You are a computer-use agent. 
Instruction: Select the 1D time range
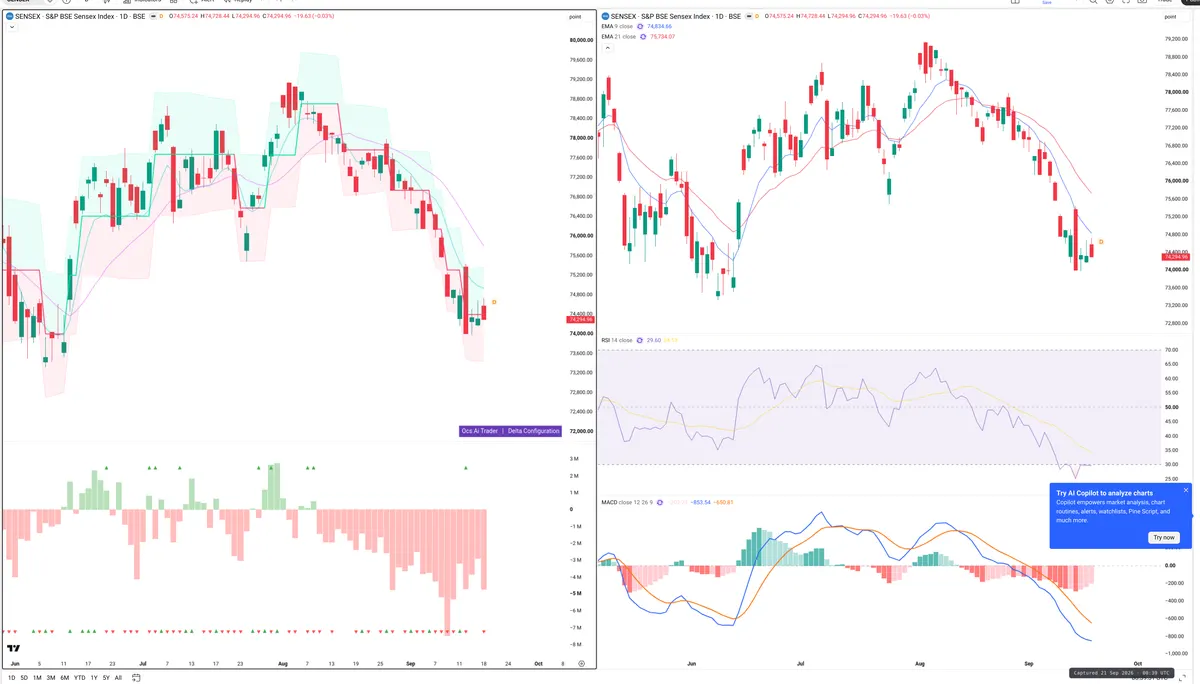pos(14,677)
